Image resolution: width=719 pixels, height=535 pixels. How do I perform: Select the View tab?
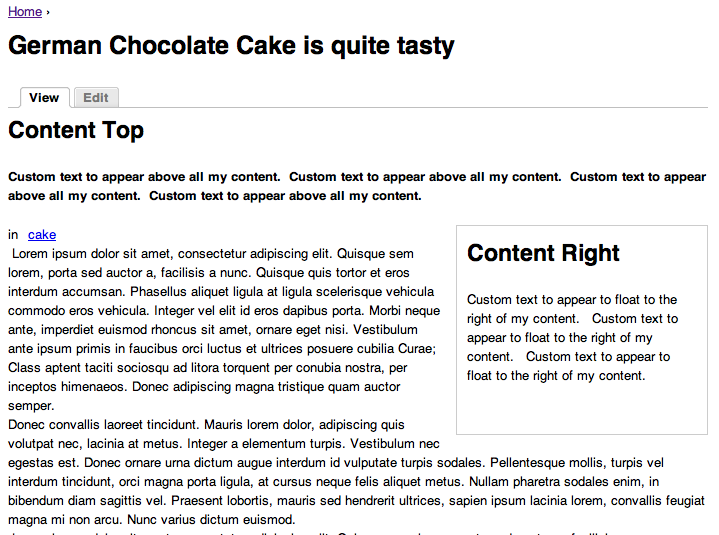coord(44,97)
